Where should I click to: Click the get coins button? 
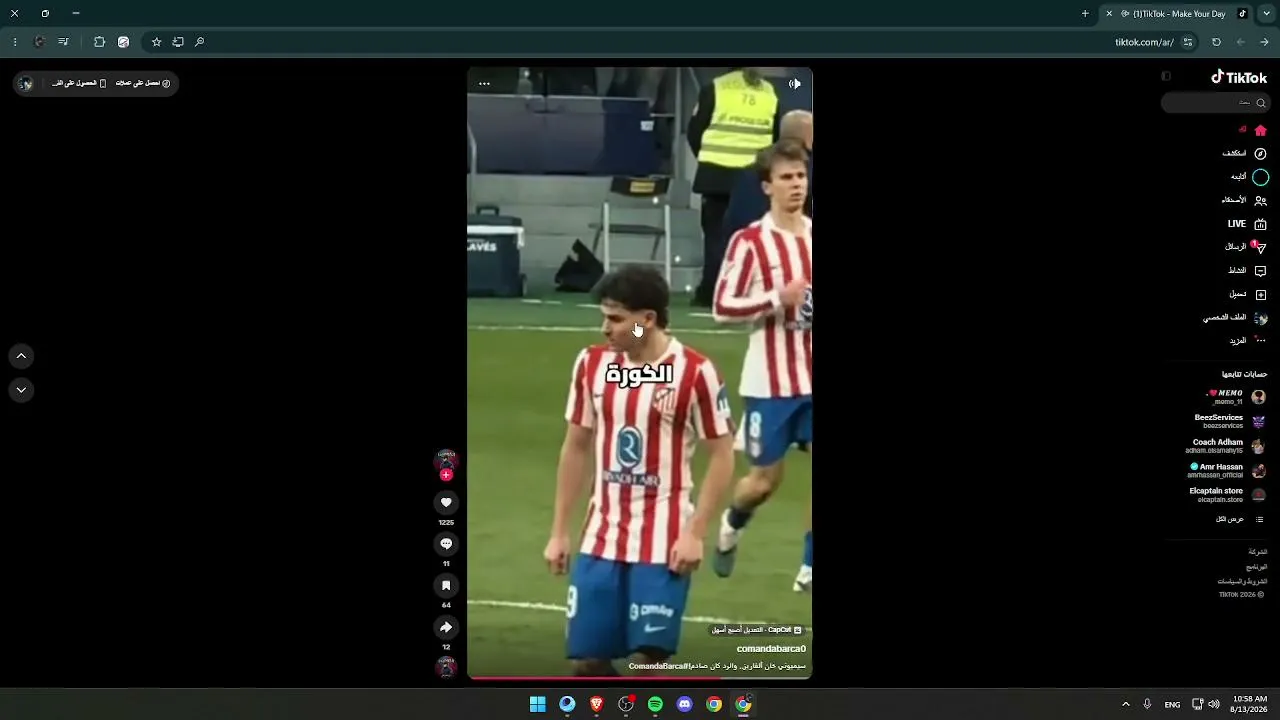tap(143, 83)
